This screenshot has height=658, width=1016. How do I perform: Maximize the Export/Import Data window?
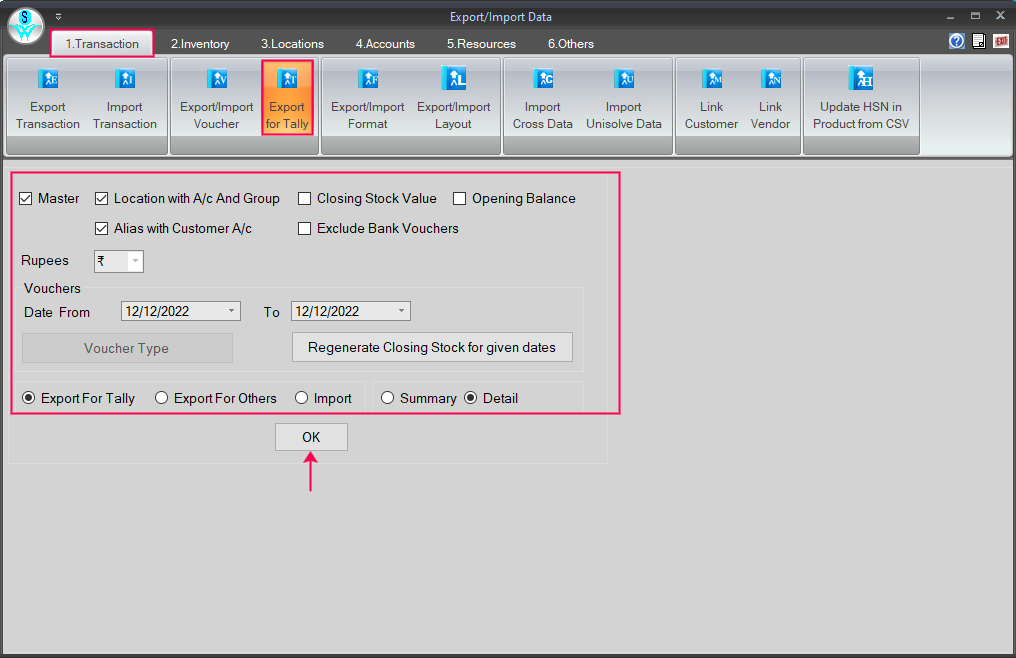click(x=975, y=16)
